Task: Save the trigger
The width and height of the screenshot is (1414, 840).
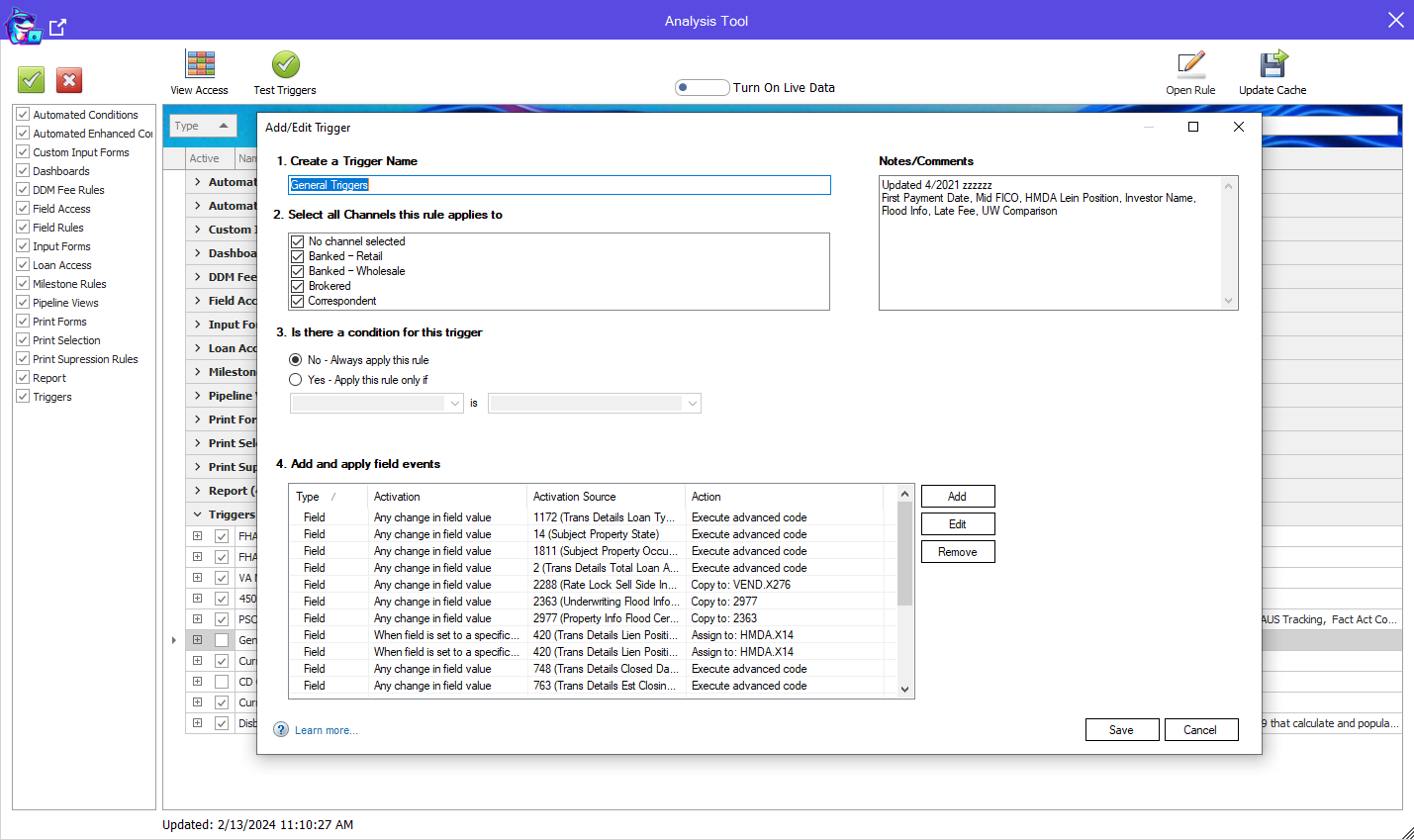Action: [1121, 730]
